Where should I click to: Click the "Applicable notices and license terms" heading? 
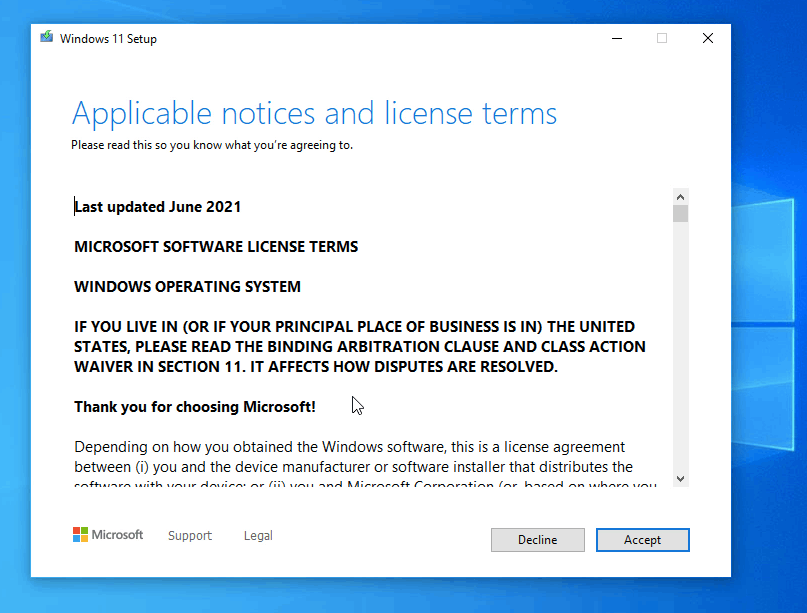pos(314,113)
